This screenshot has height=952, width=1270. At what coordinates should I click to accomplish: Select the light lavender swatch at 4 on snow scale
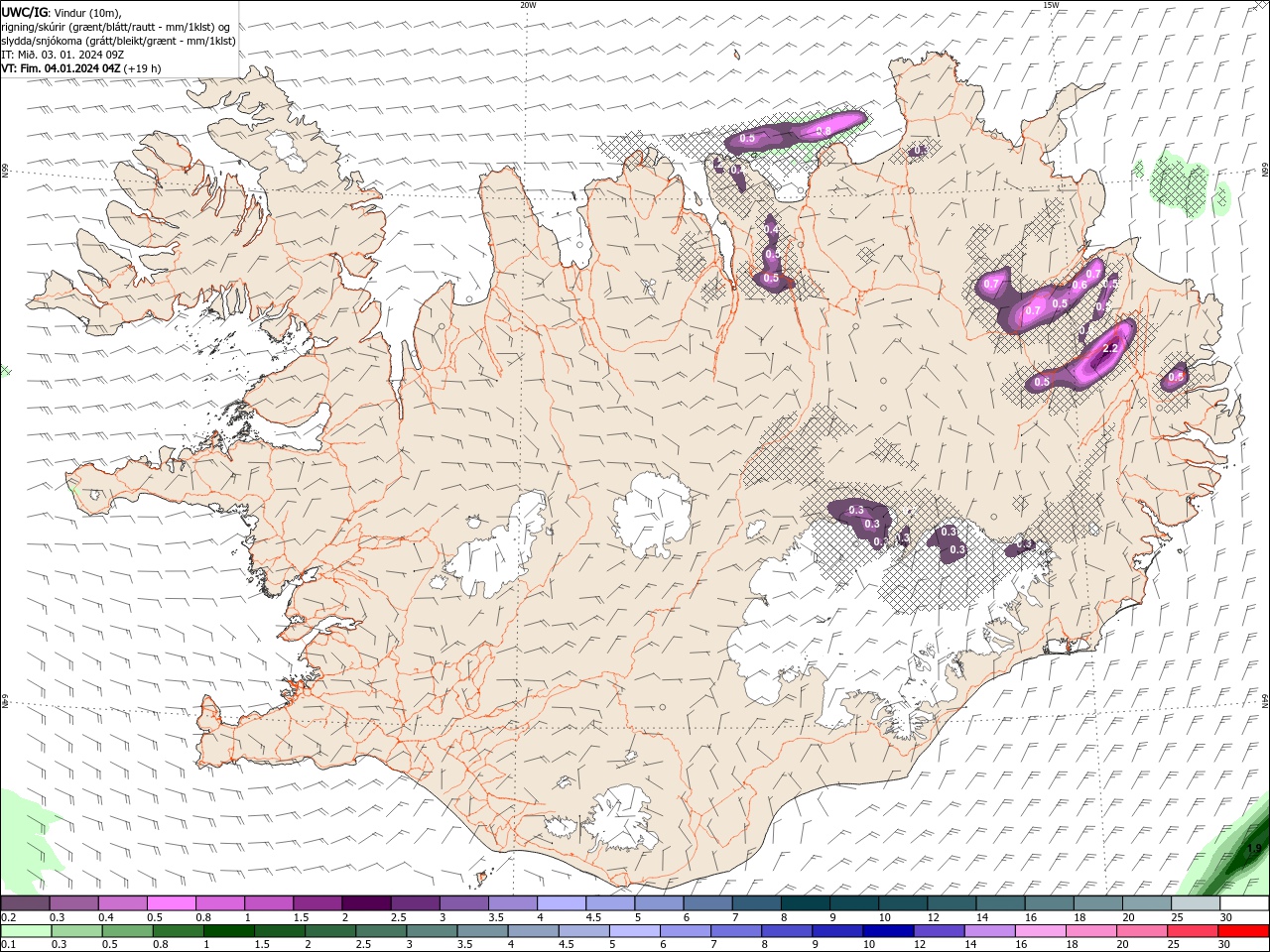(x=562, y=902)
